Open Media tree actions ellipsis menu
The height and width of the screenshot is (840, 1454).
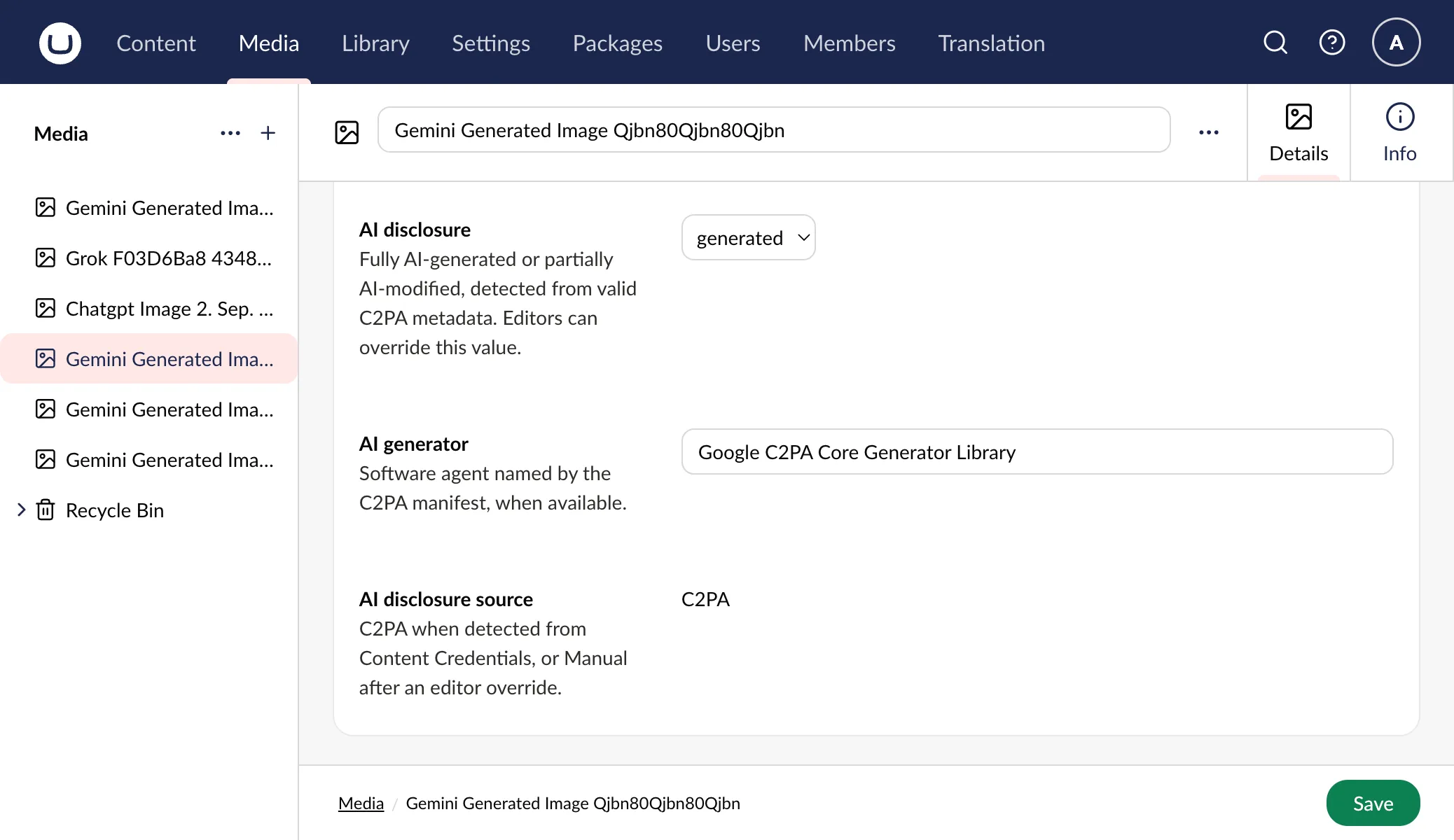230,133
